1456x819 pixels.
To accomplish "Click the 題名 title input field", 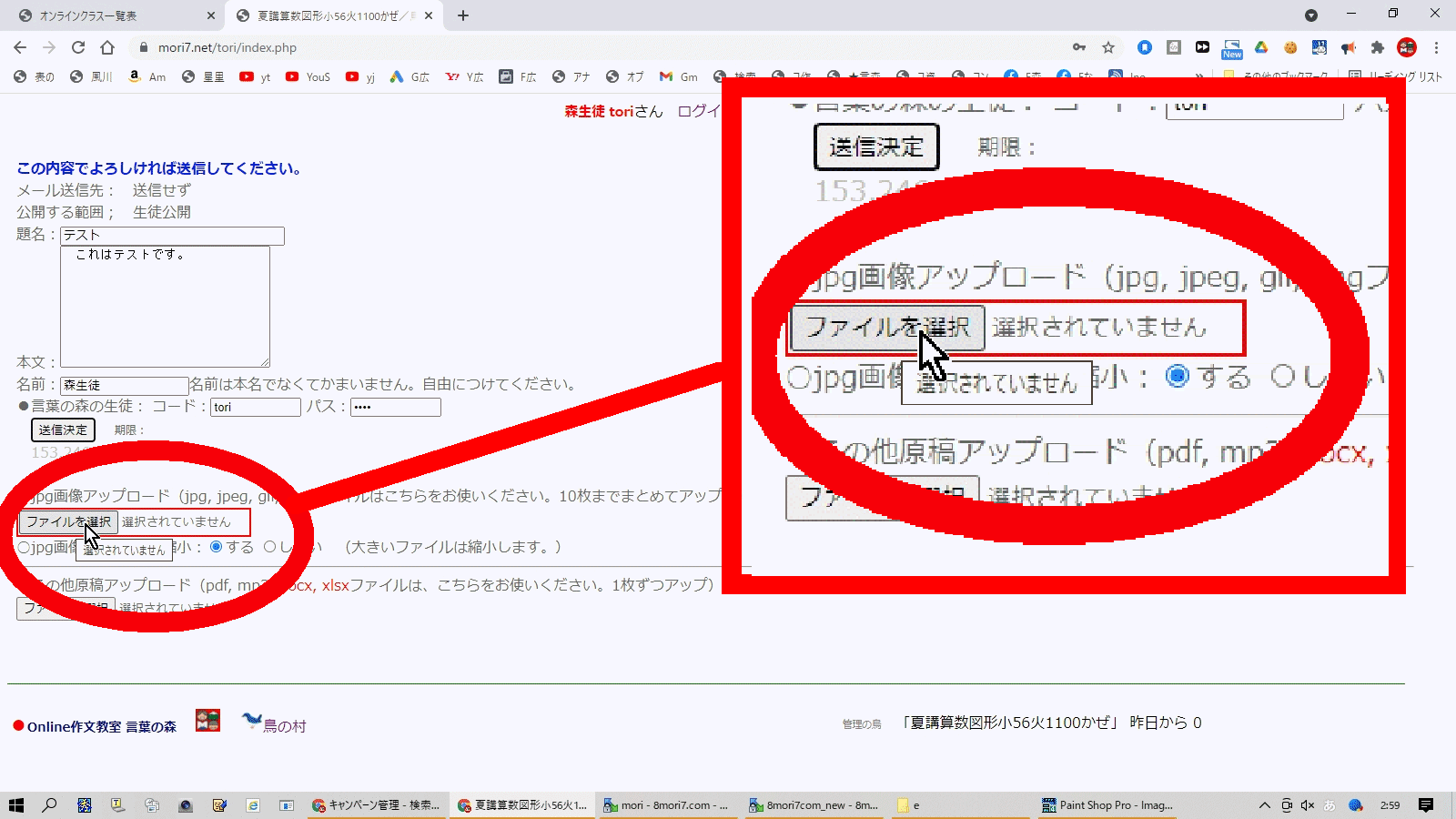I will (173, 236).
